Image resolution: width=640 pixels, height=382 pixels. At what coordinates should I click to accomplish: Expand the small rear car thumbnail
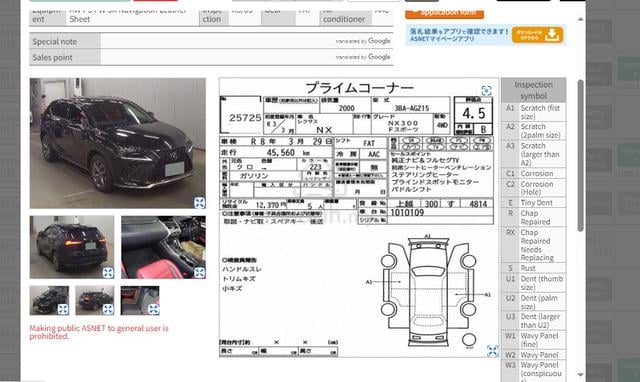[x=108, y=309]
